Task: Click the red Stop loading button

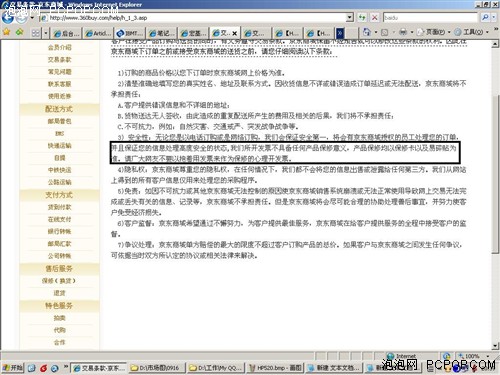Action: point(374,17)
